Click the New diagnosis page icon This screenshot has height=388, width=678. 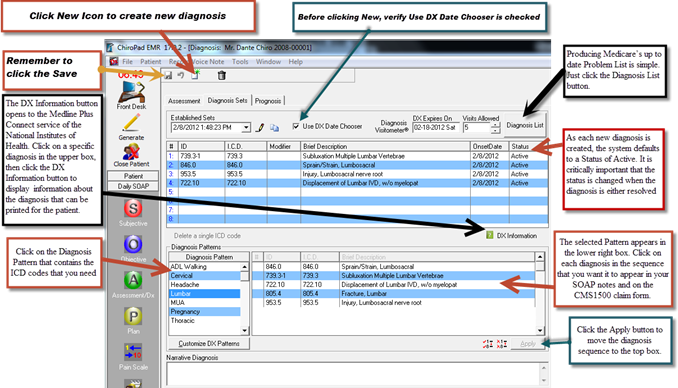pyautogui.click(x=195, y=75)
